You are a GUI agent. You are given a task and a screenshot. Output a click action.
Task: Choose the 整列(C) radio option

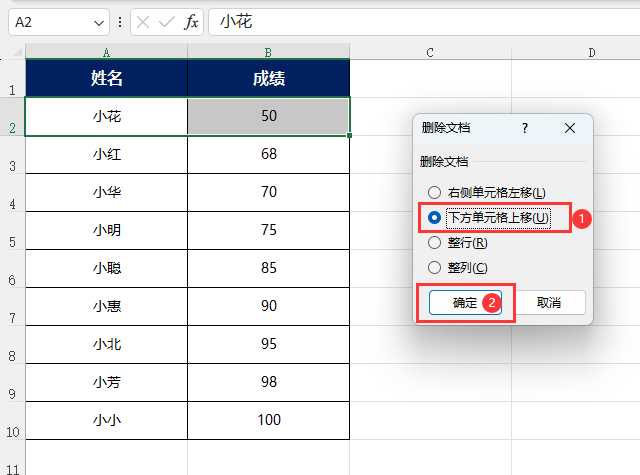pyautogui.click(x=434, y=268)
